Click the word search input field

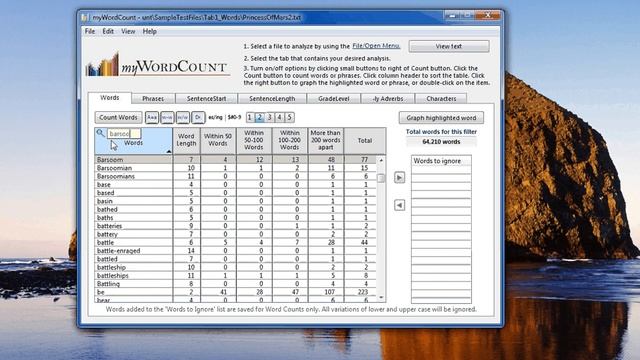(x=124, y=133)
